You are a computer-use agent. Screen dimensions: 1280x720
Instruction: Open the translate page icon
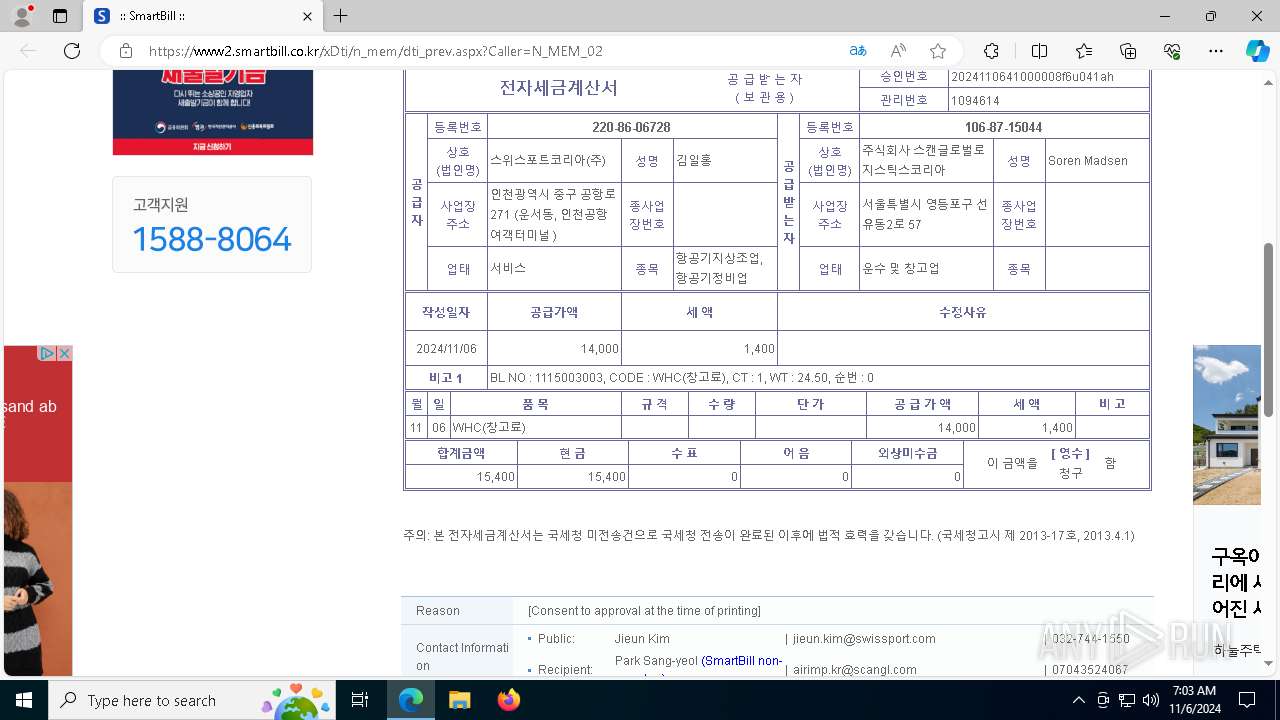pyautogui.click(x=858, y=51)
